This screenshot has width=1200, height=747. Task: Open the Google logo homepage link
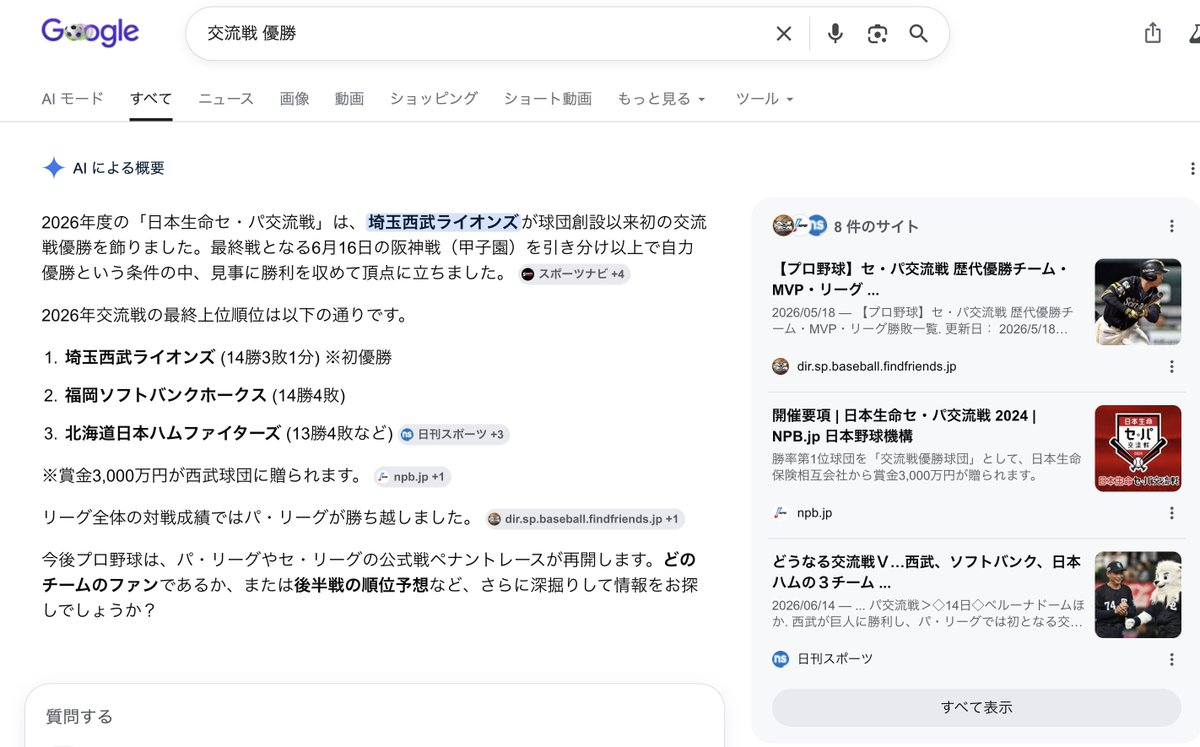click(90, 33)
